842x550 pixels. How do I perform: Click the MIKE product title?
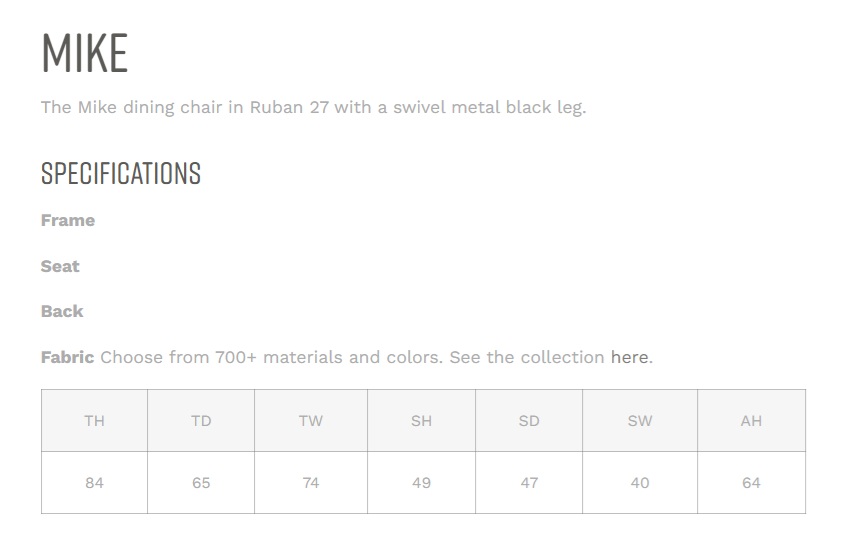(85, 53)
